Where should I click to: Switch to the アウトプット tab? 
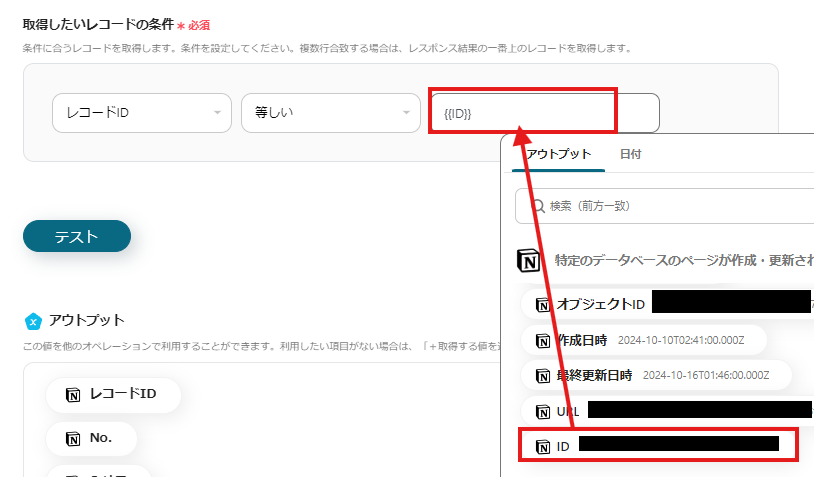[559, 154]
